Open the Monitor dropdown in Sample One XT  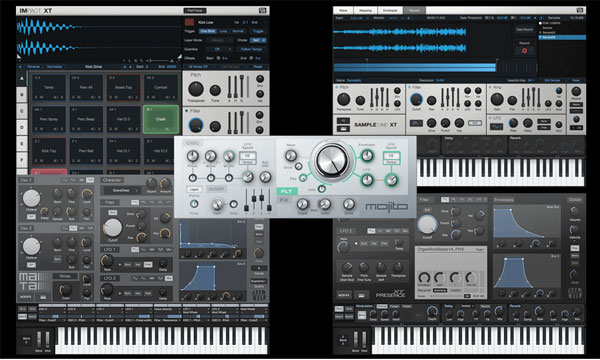396,18
